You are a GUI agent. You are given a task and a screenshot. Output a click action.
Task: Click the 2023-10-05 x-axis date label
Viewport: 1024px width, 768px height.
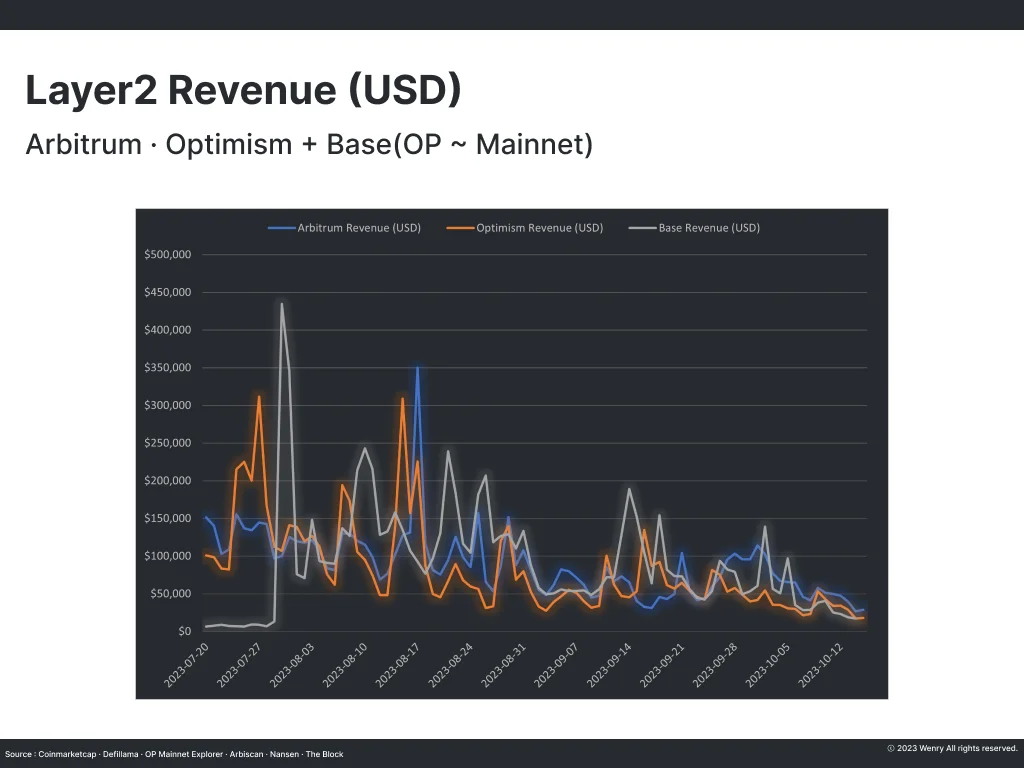coord(768,665)
